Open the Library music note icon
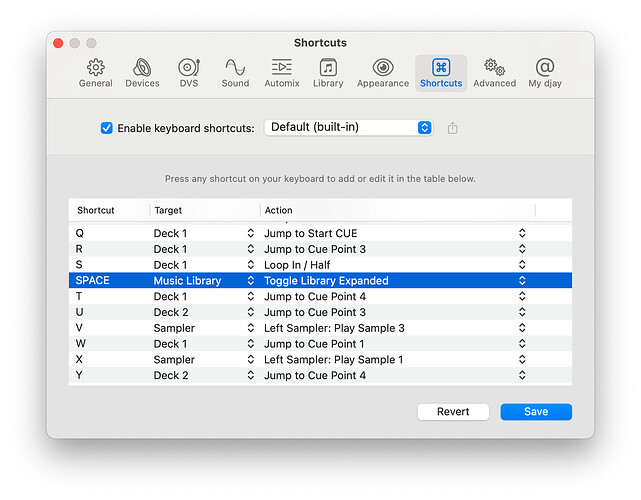This screenshot has height=500, width=641. [x=328, y=68]
